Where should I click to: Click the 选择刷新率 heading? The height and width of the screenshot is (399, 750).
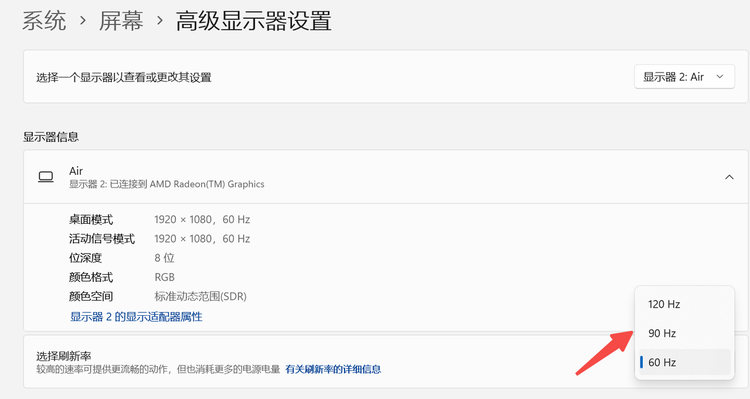[x=64, y=356]
